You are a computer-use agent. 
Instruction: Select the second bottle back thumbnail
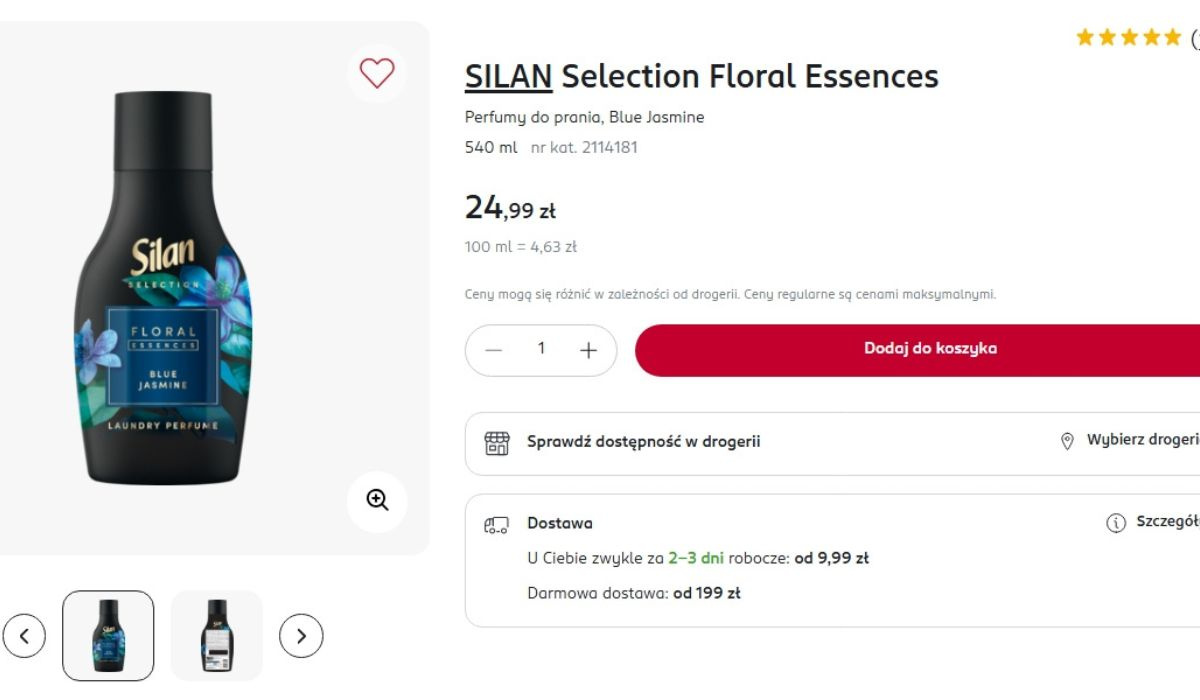(216, 636)
